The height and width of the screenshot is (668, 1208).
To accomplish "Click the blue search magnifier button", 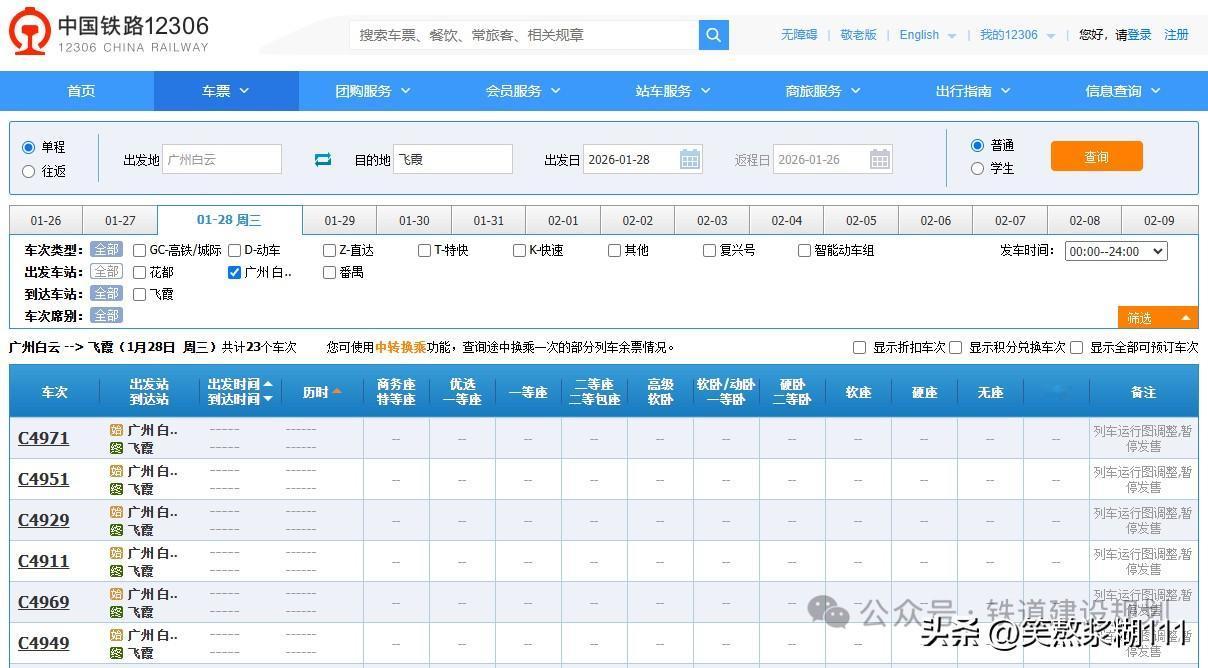I will 713,35.
